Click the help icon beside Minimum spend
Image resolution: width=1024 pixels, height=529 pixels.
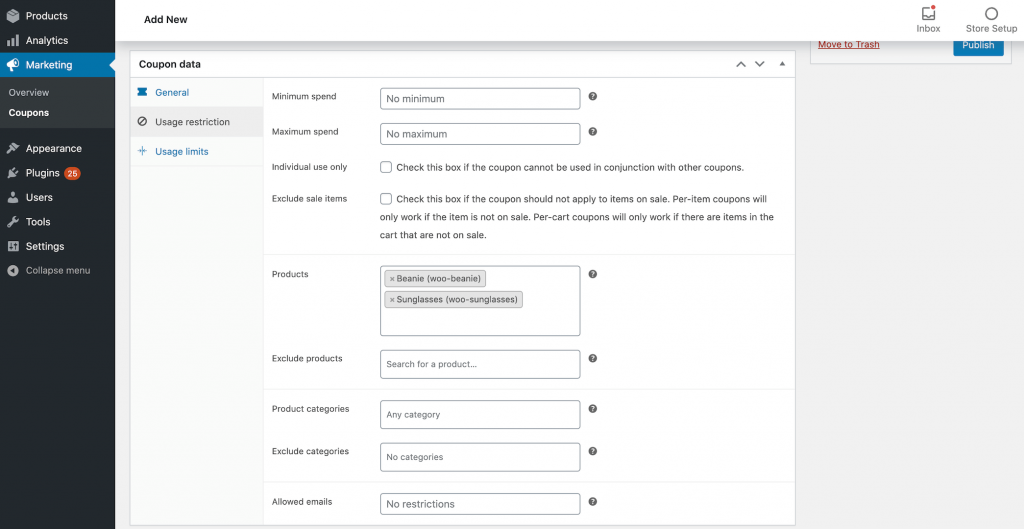593,97
